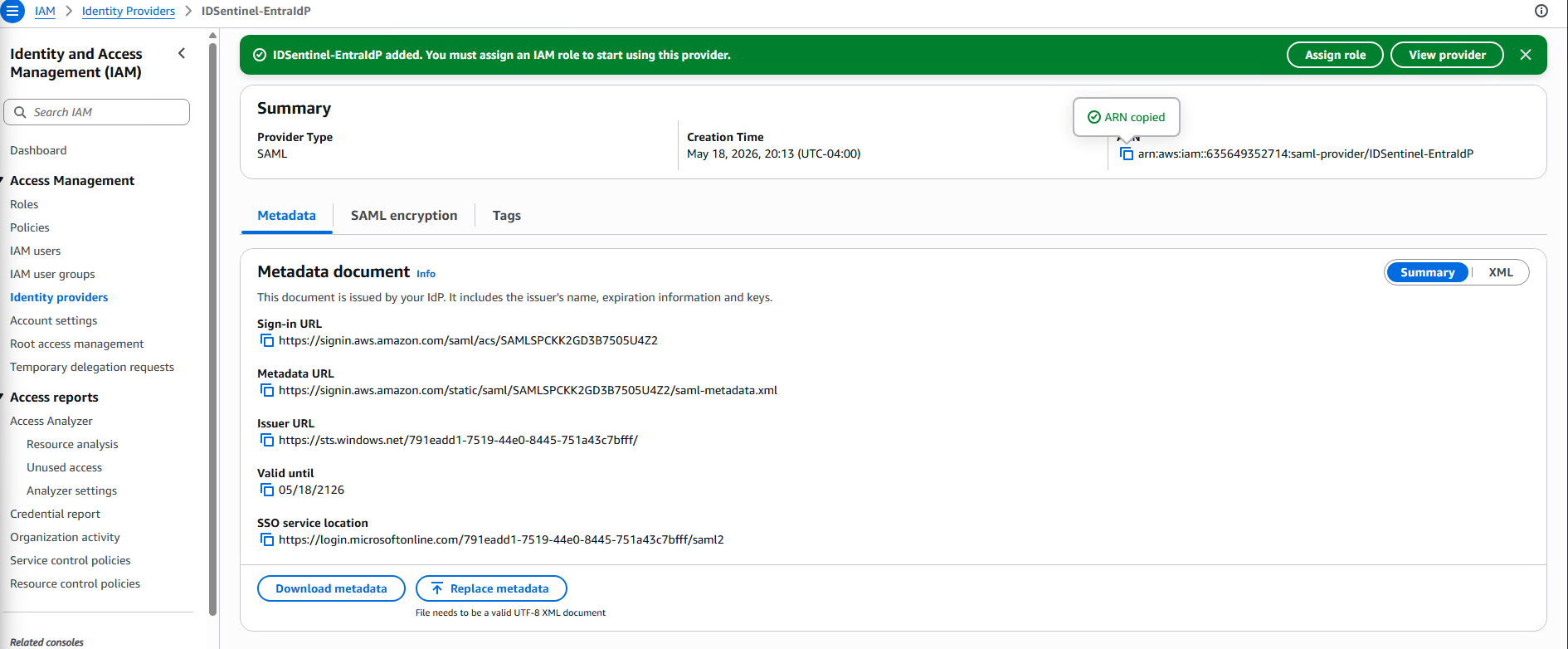The width and height of the screenshot is (1568, 649).
Task: Copy the SSO service location URL
Action: (267, 539)
